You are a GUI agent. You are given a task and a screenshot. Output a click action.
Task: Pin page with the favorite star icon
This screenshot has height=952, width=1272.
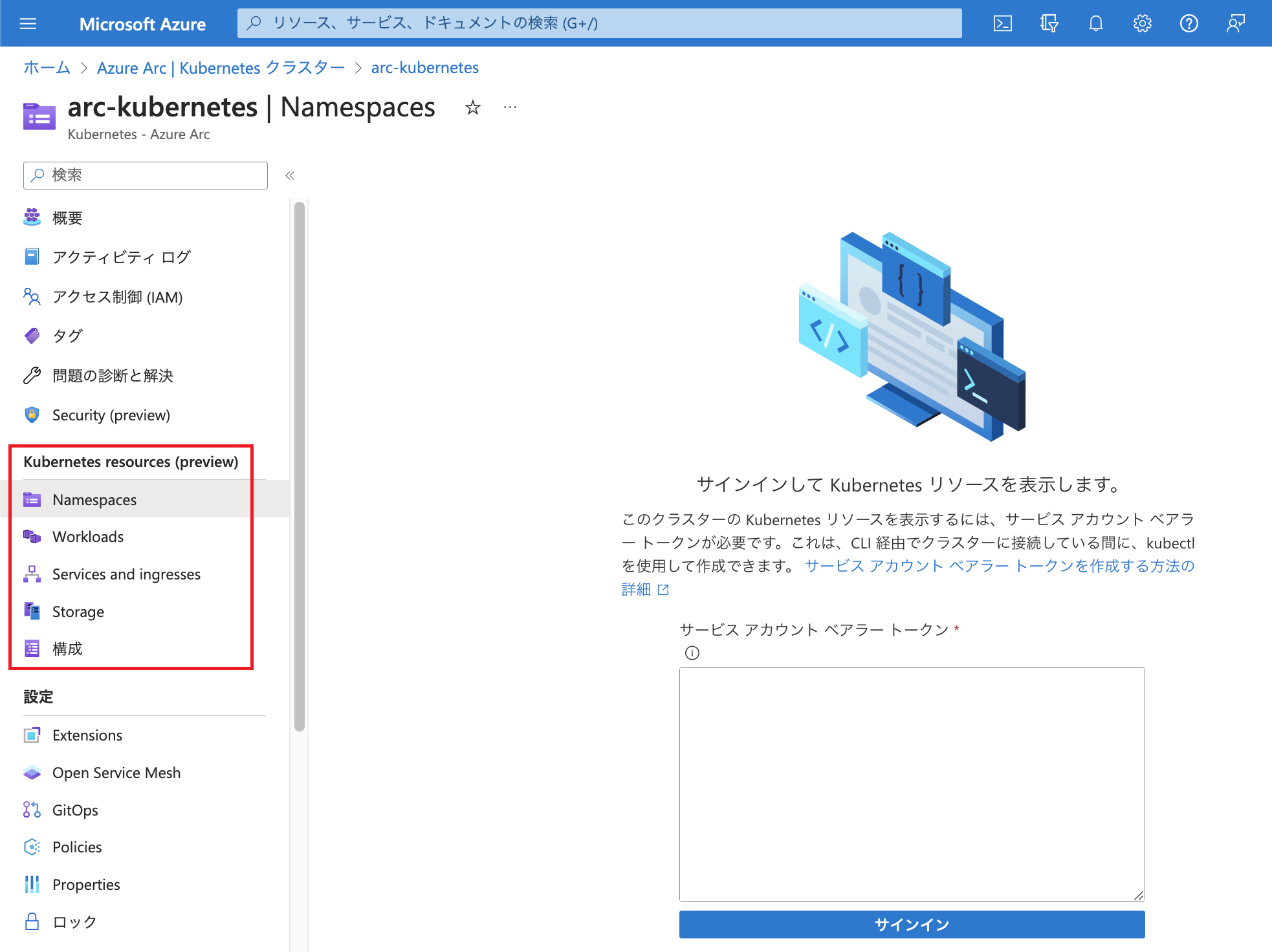473,107
